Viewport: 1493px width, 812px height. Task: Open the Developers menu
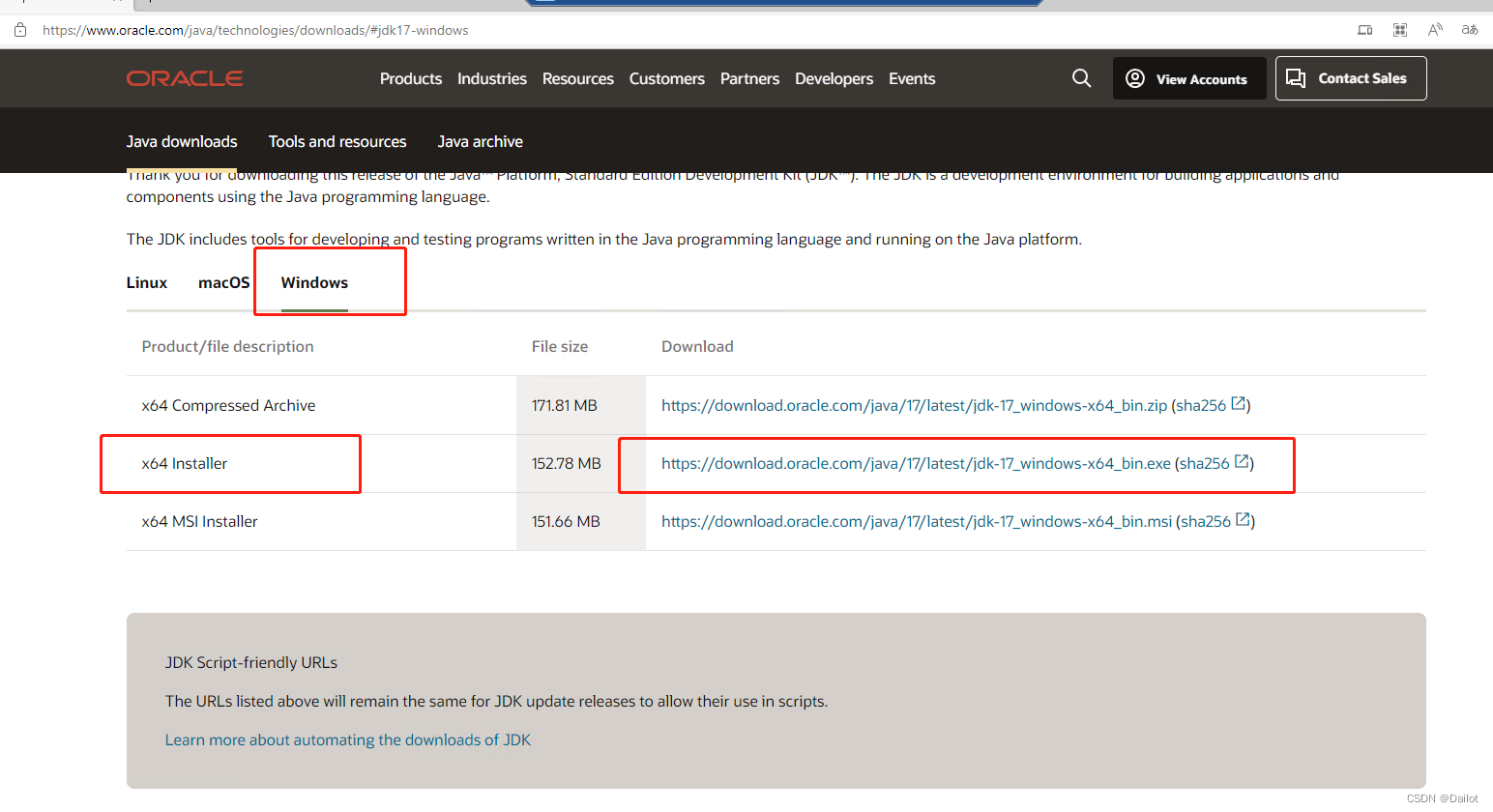pyautogui.click(x=834, y=78)
